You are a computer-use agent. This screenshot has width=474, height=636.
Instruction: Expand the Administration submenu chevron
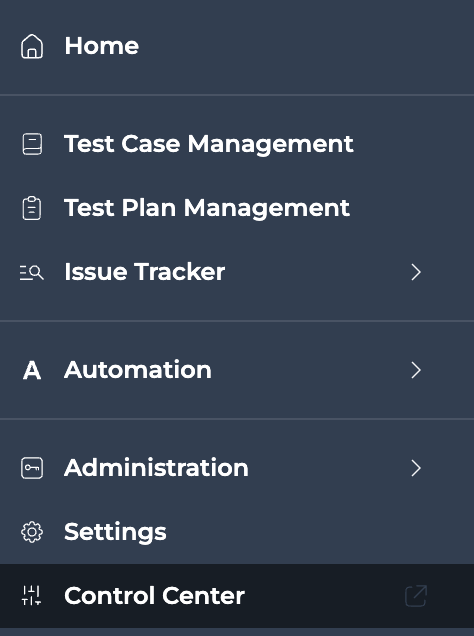pos(416,468)
